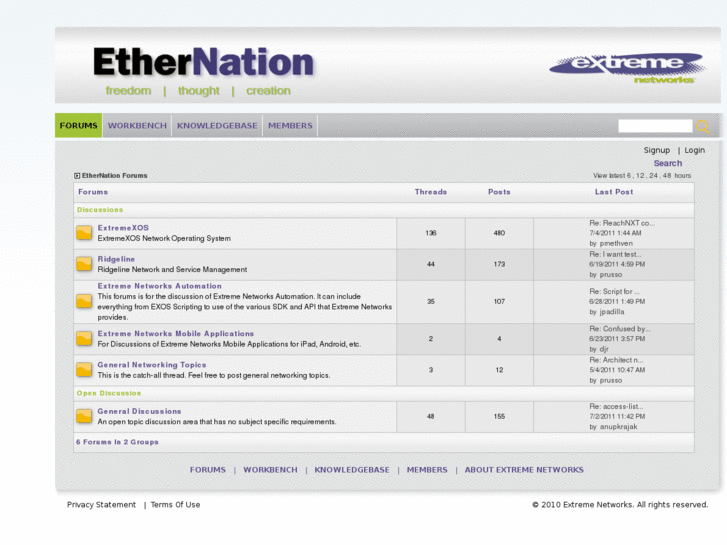Screen dimensions: 727x545
Task: View latest posts from 12 hours
Action: coord(640,176)
